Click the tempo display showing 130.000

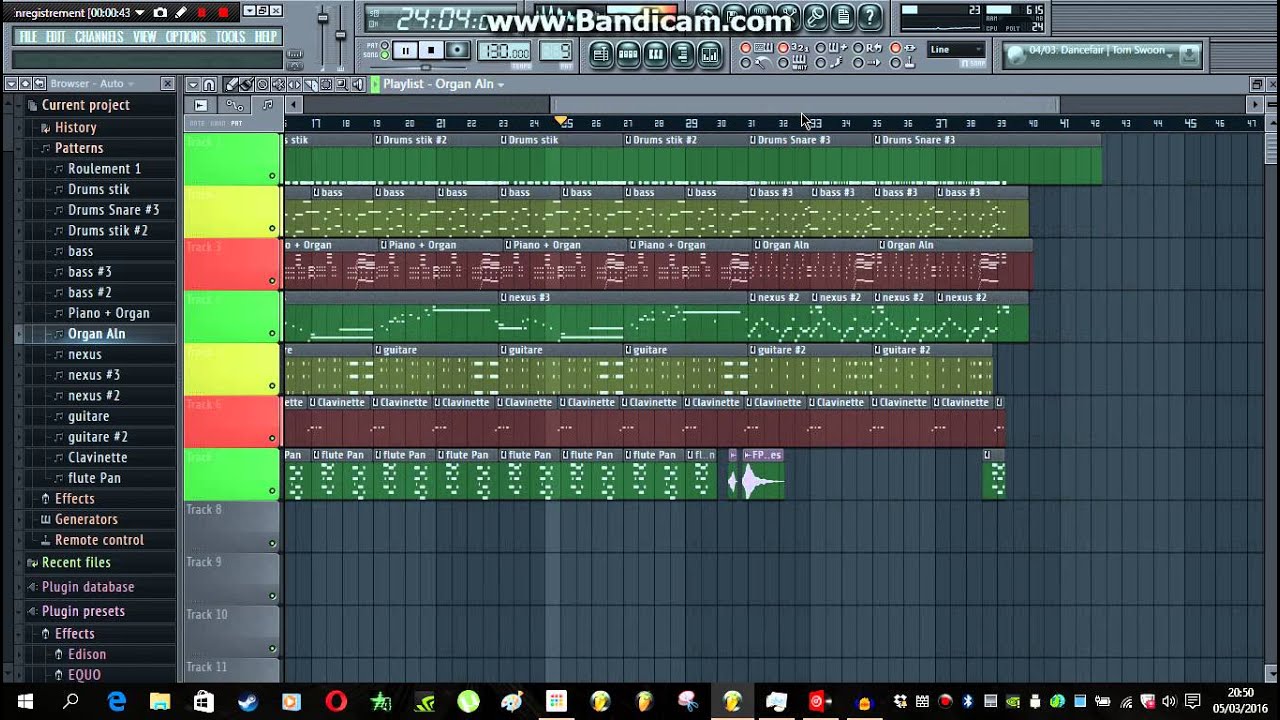506,51
